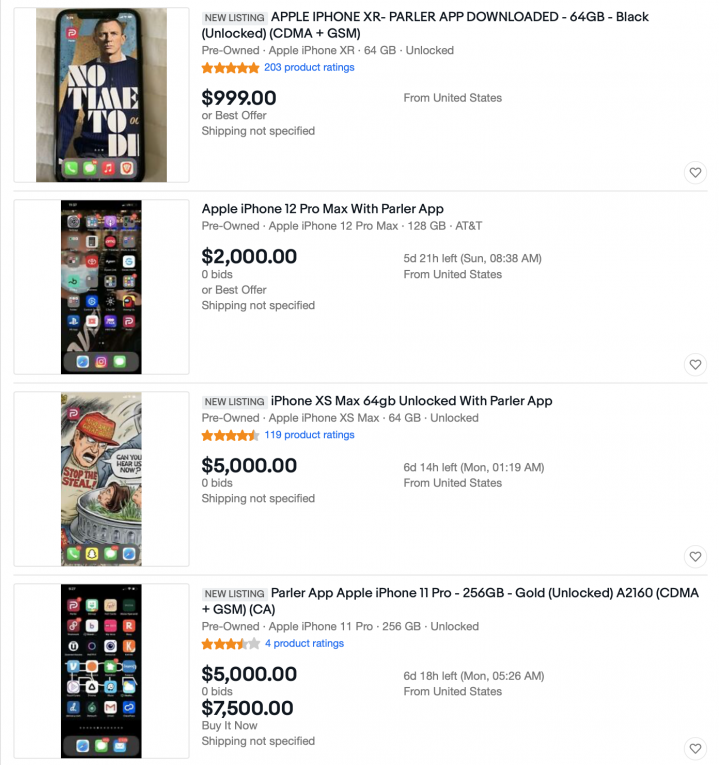
Task: Add iPhone XR listing to watchlist heart
Action: click(695, 173)
